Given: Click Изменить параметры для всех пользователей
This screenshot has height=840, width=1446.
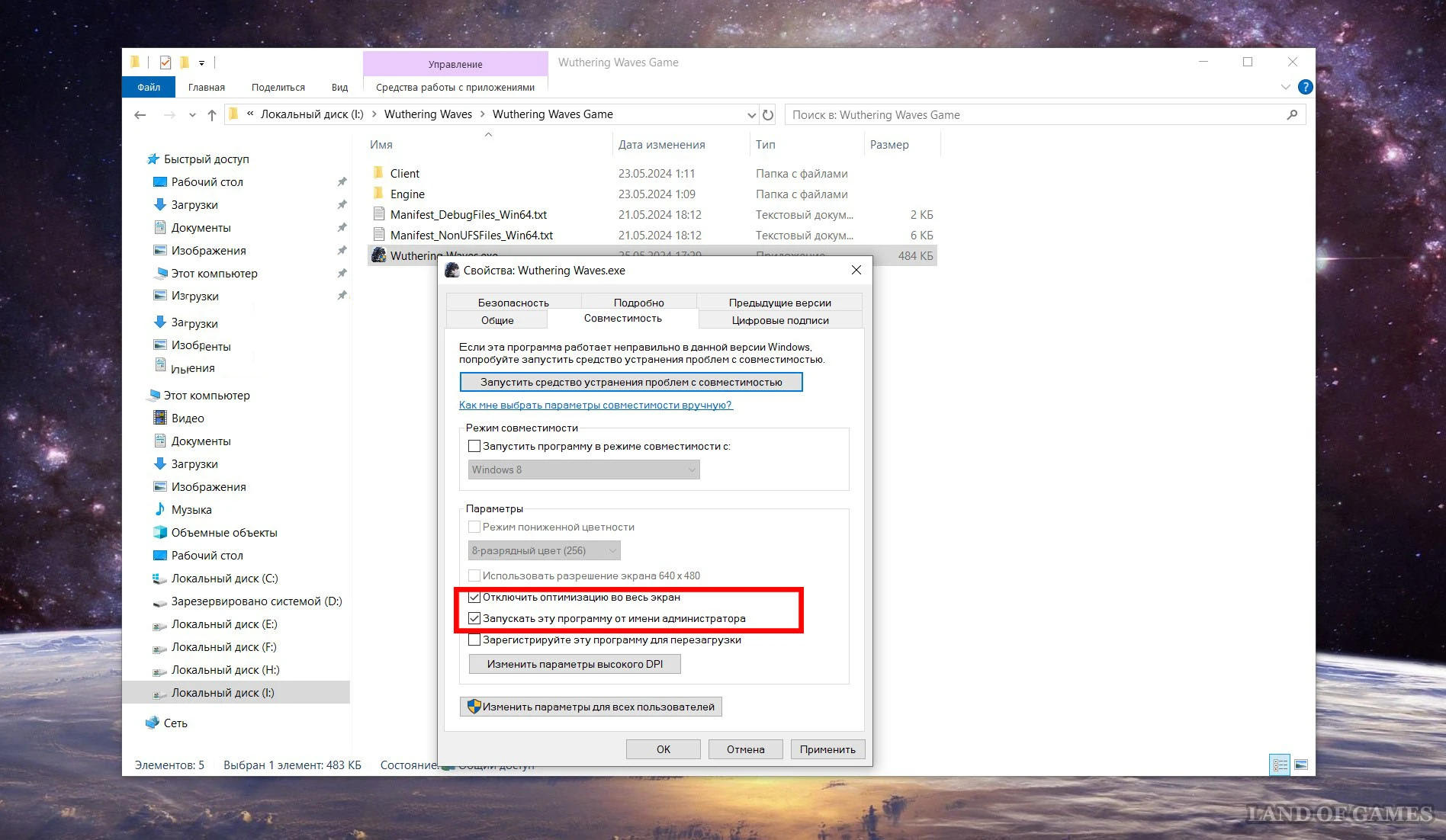Looking at the screenshot, I should 591,707.
